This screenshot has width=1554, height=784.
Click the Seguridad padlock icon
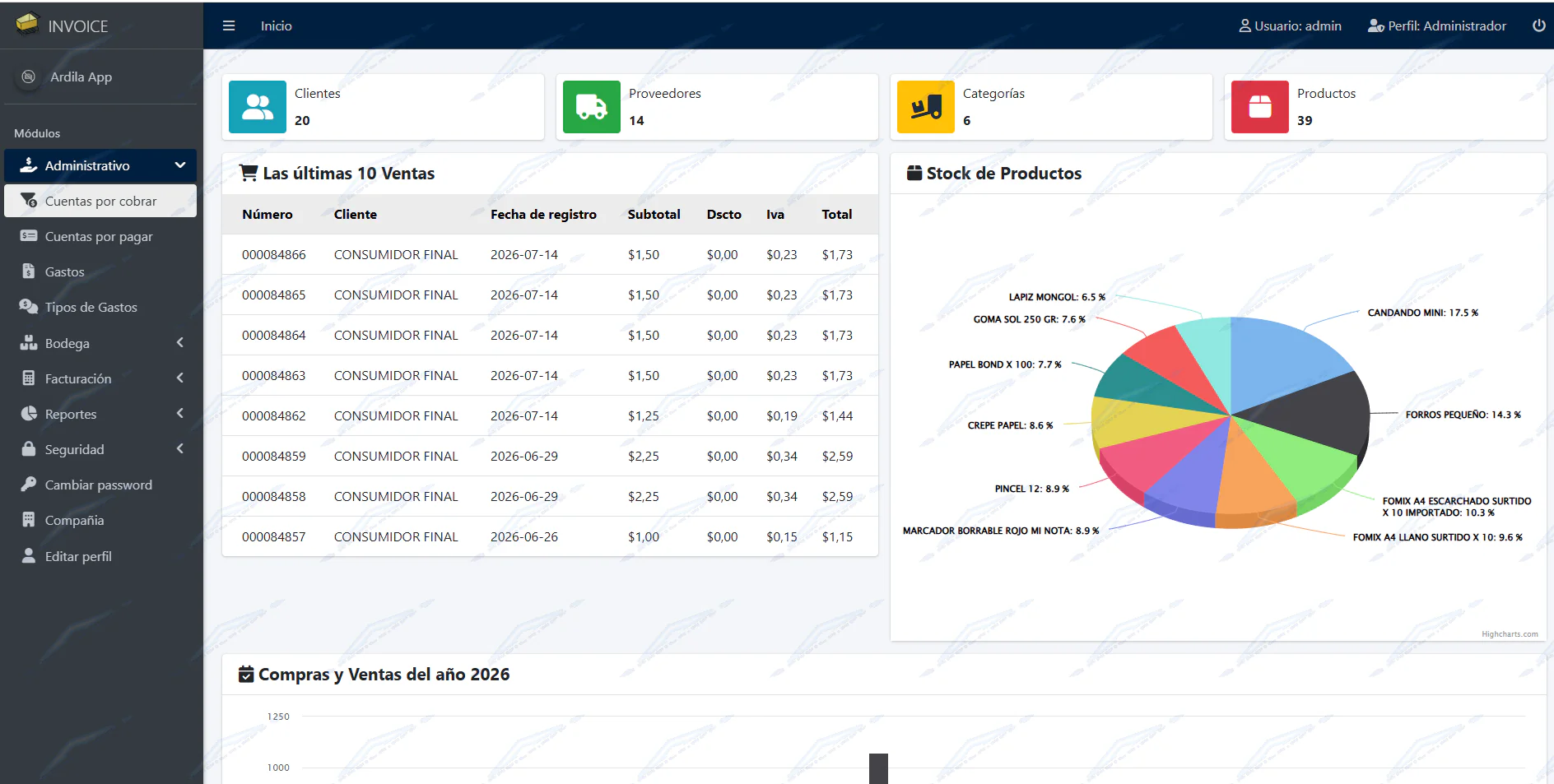[x=29, y=449]
